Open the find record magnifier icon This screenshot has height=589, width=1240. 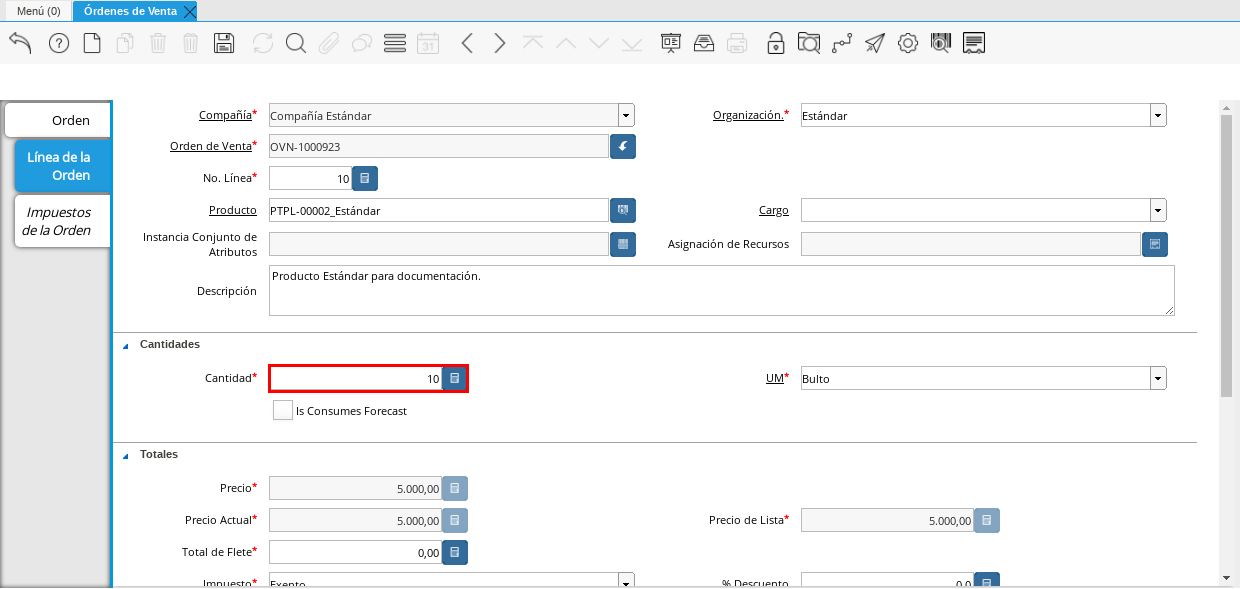tap(295, 43)
